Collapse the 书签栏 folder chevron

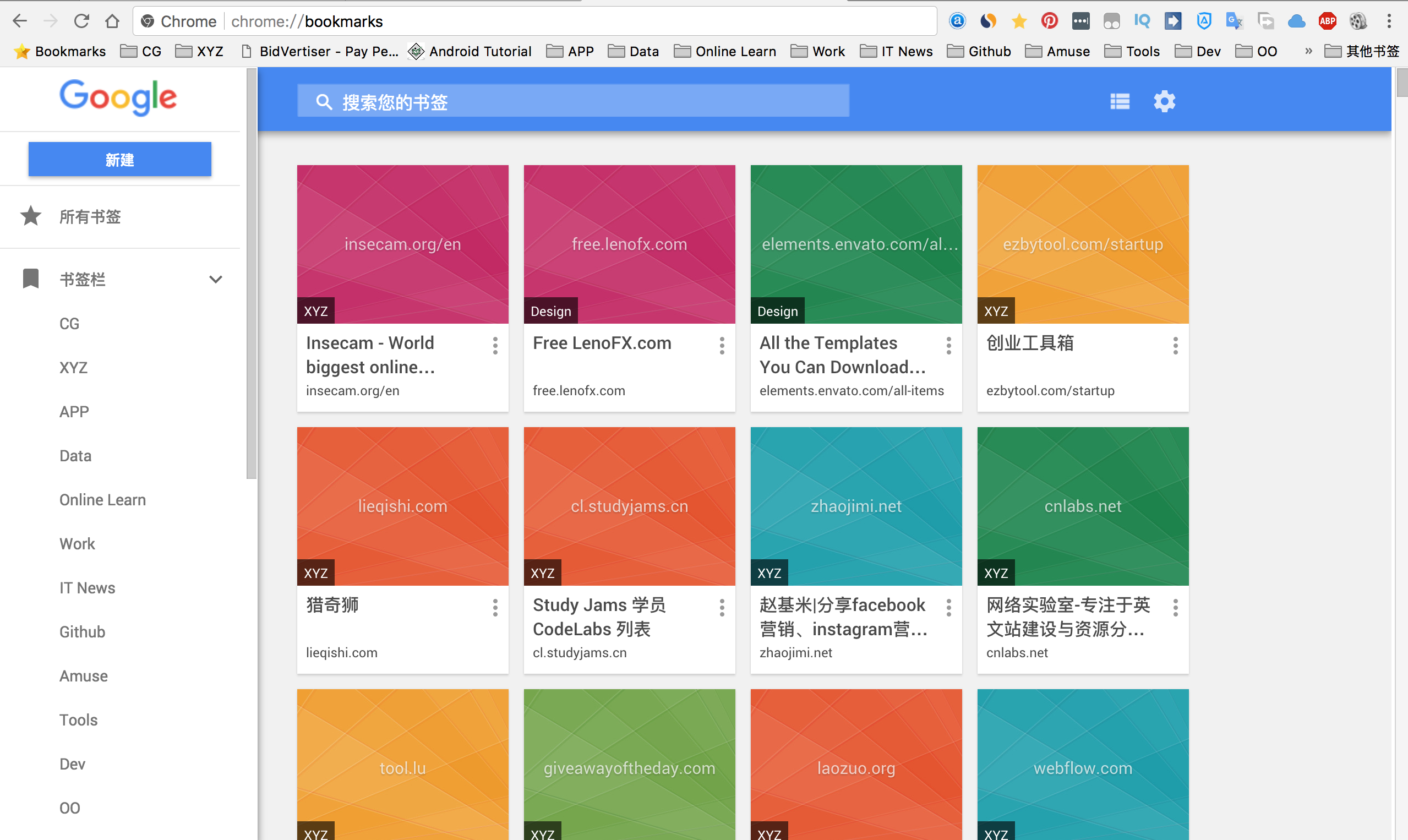pyautogui.click(x=216, y=279)
